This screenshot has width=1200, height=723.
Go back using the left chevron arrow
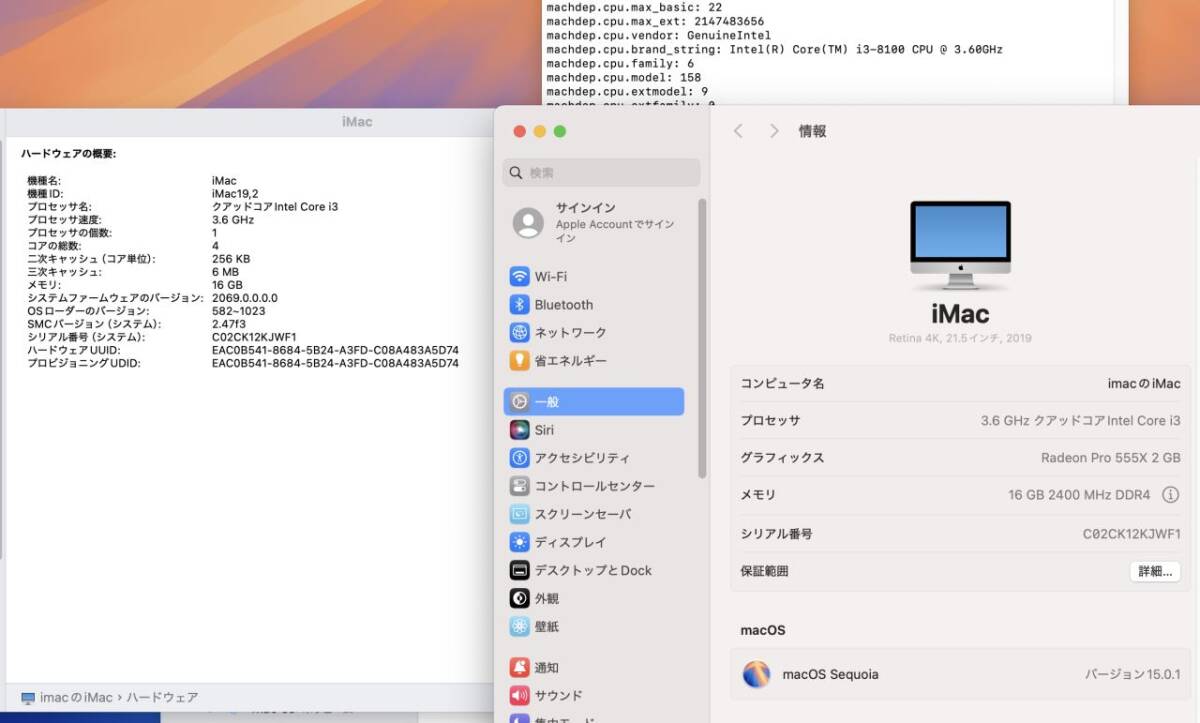739,130
